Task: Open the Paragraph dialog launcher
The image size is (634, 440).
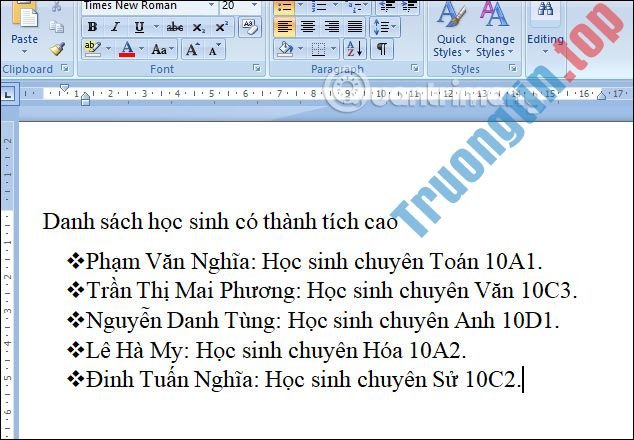Action: coord(415,68)
